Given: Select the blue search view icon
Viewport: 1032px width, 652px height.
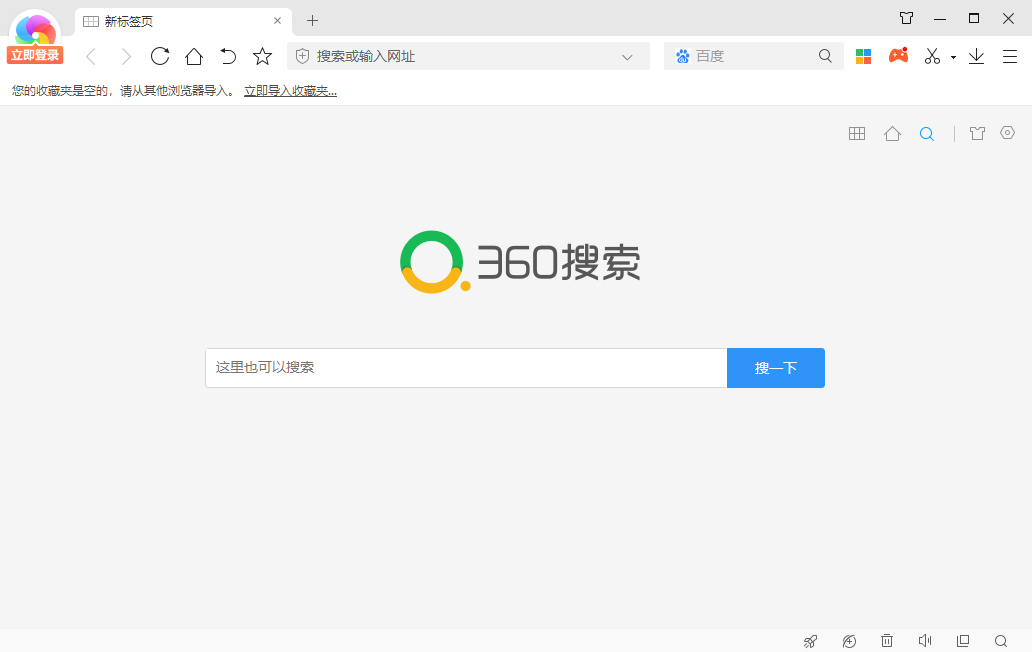Looking at the screenshot, I should point(927,134).
